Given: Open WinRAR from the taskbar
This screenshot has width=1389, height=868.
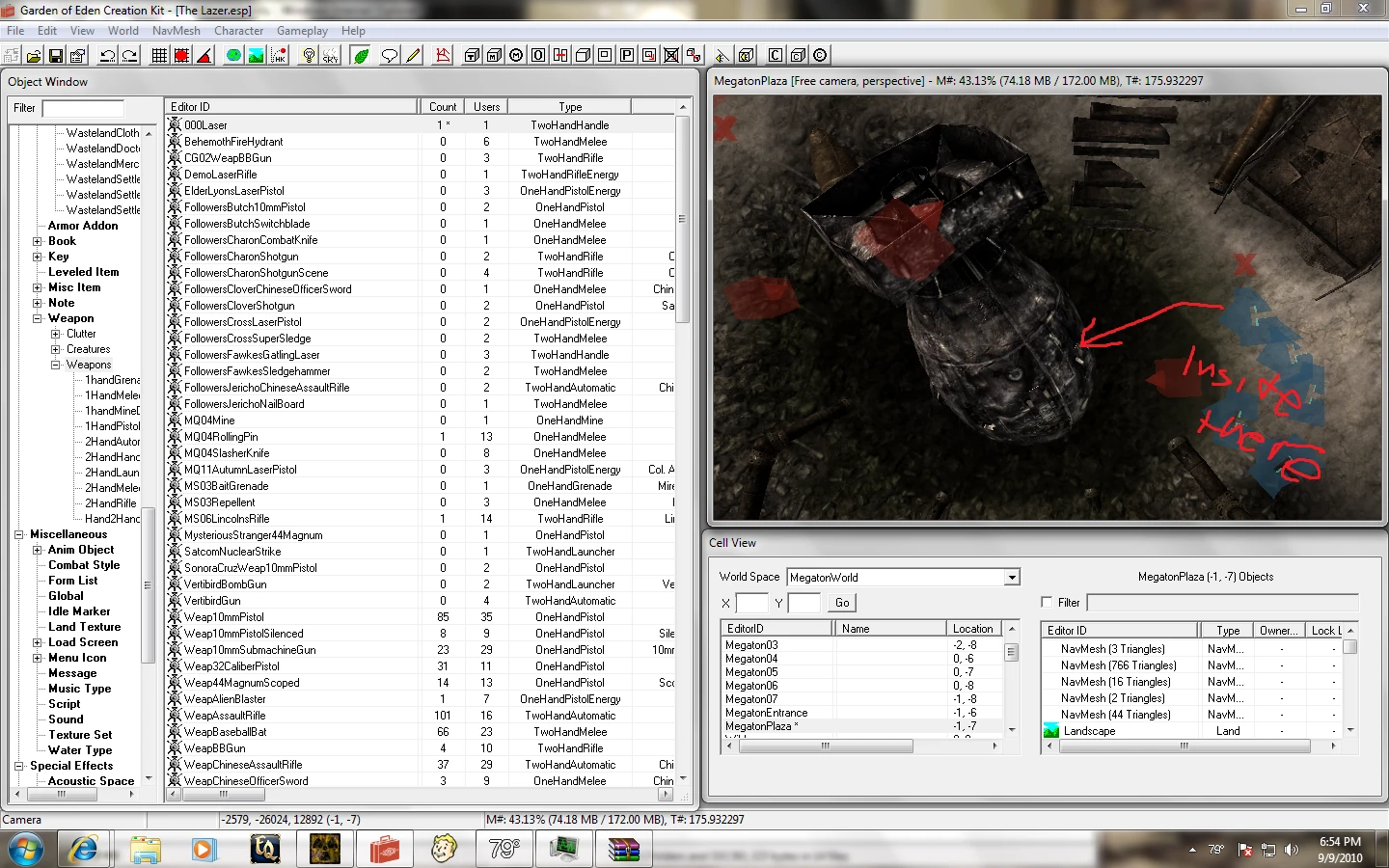Looking at the screenshot, I should click(623, 849).
